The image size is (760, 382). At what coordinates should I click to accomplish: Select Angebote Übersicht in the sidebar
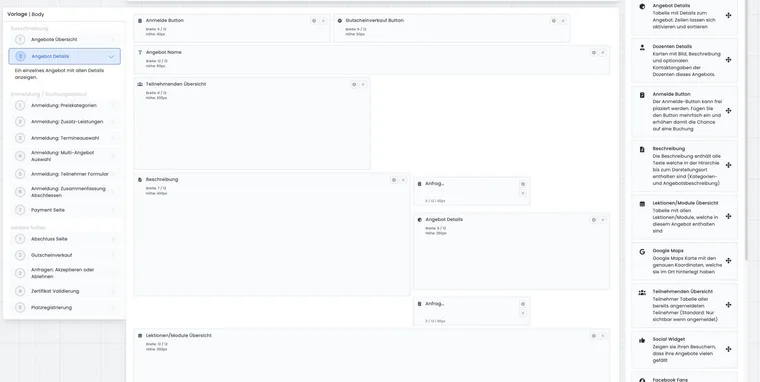point(65,40)
